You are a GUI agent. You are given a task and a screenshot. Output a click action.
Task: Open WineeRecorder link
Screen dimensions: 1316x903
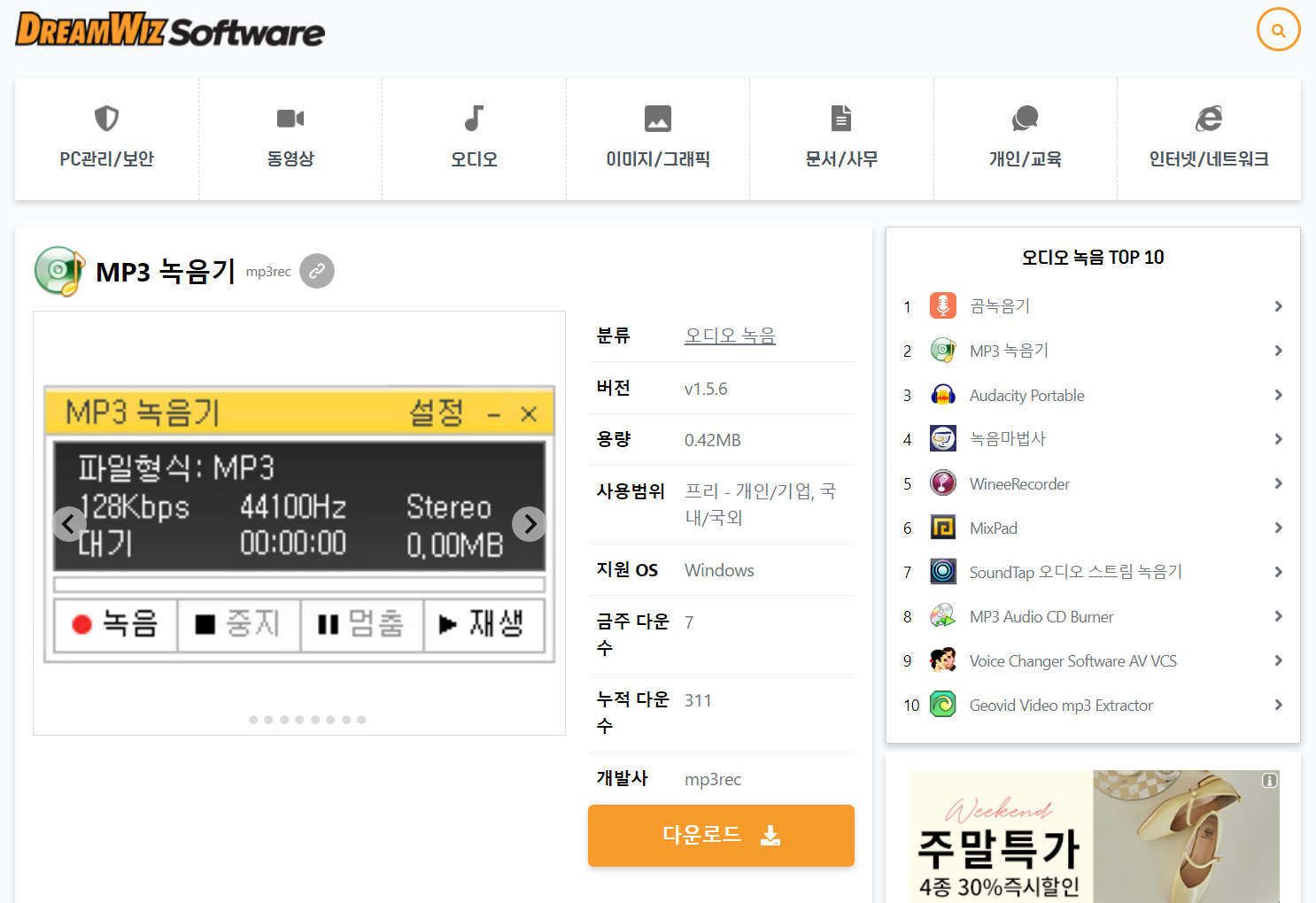(x=1019, y=484)
